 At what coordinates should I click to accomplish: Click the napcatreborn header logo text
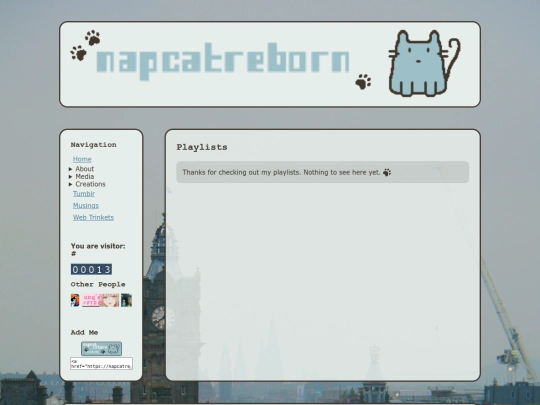223,61
